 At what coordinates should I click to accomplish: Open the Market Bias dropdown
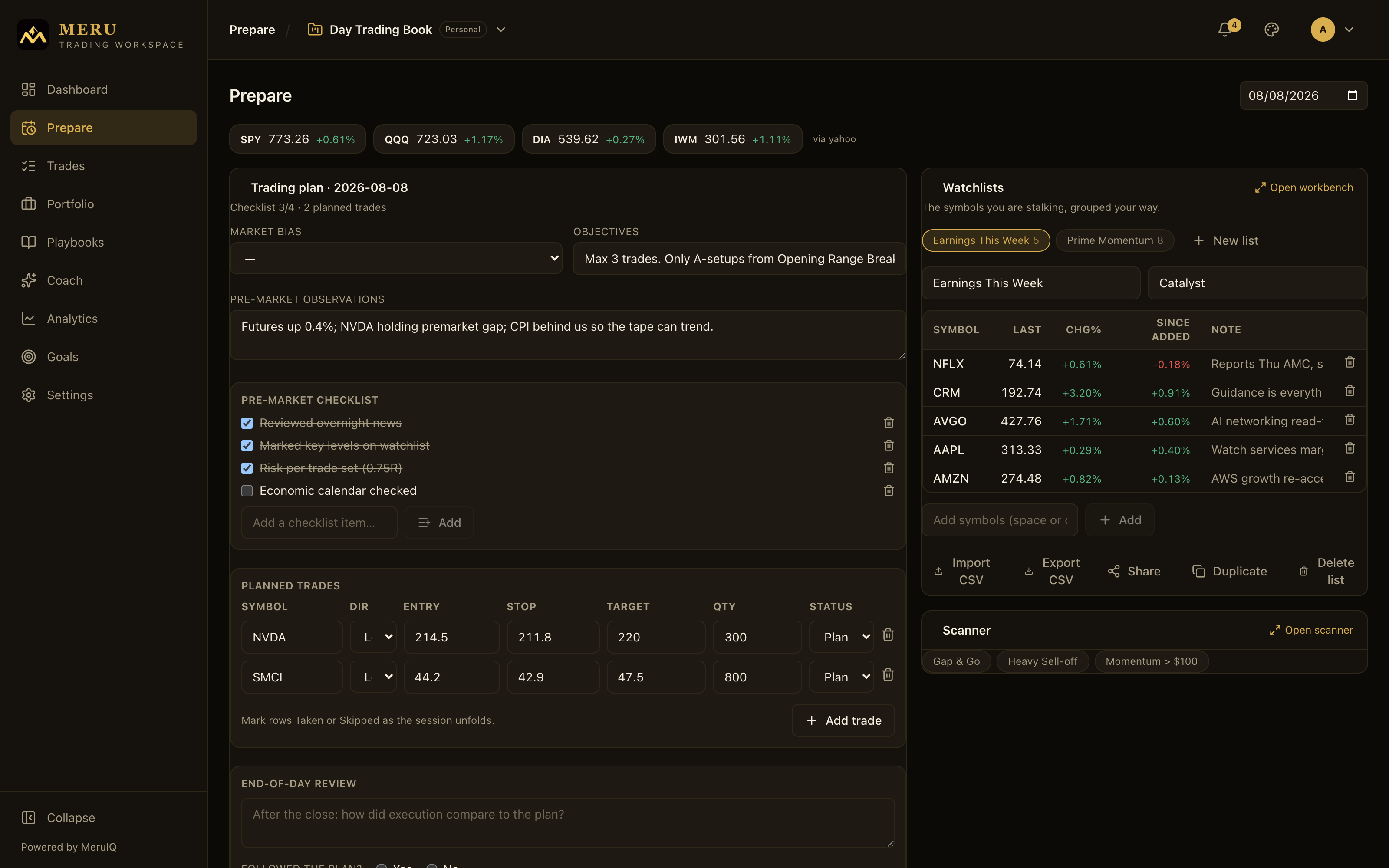(x=396, y=258)
